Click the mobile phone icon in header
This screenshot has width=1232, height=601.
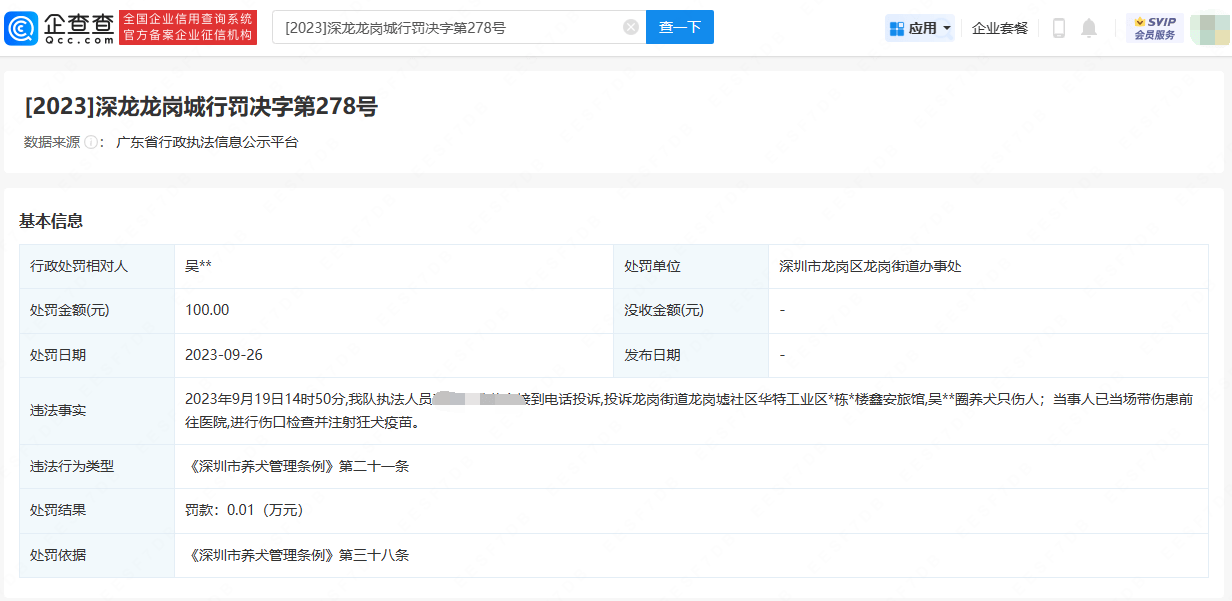pyautogui.click(x=1059, y=28)
